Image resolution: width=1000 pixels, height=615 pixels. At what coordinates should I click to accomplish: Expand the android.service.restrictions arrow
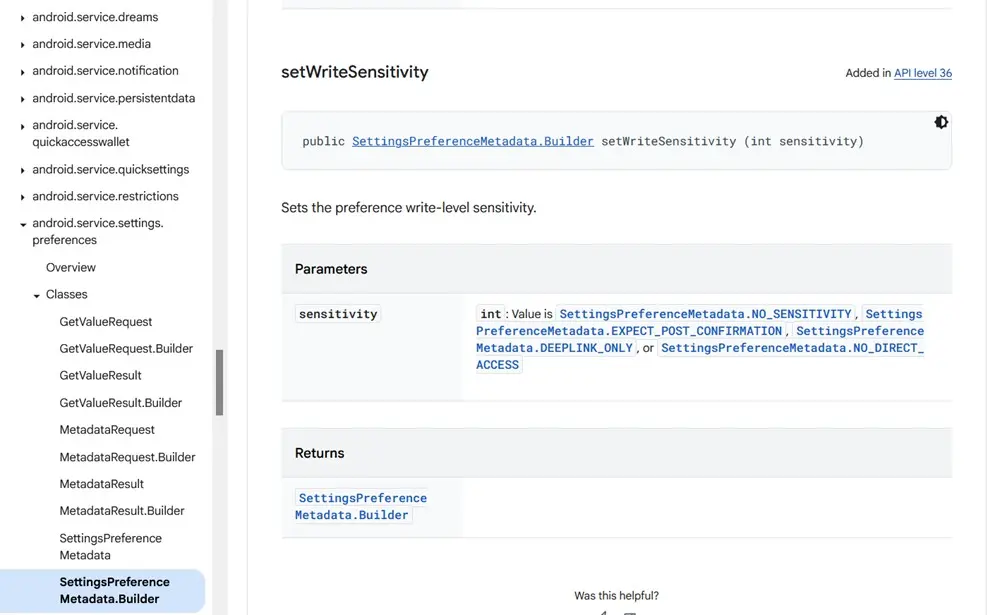click(x=22, y=197)
